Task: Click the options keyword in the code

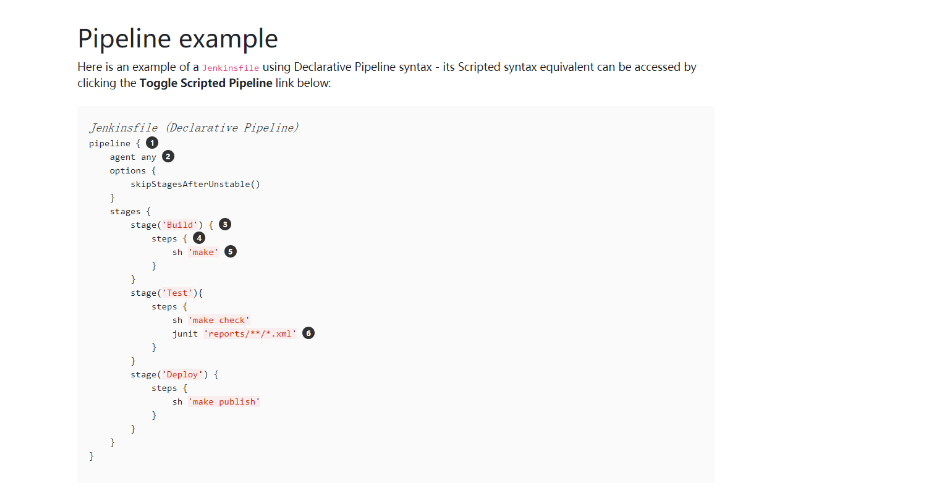Action: point(127,170)
